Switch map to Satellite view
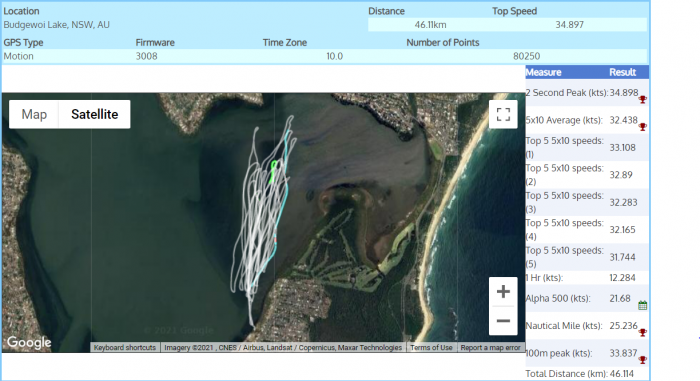This screenshot has width=700, height=381. 95,114
